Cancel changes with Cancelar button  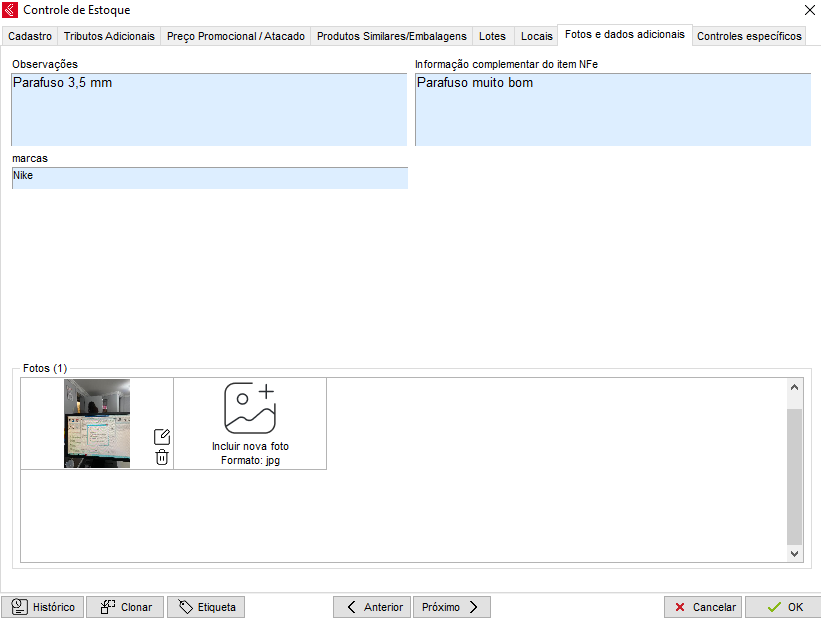[x=703, y=607]
